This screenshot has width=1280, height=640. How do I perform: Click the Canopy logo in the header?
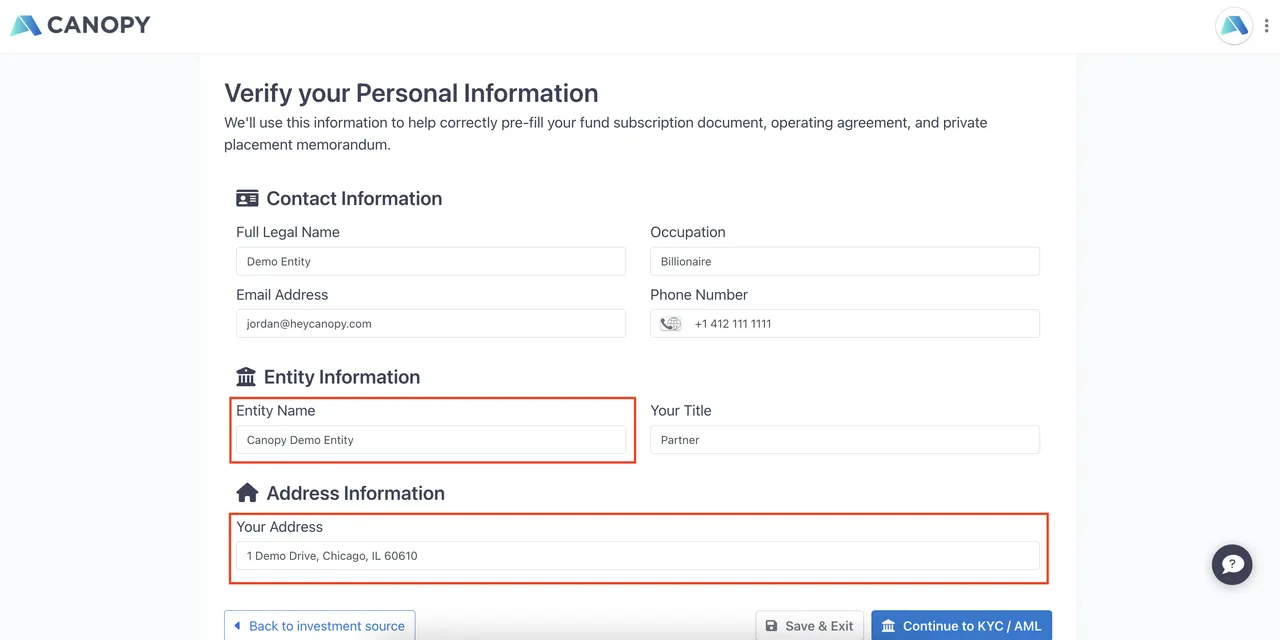pyautogui.click(x=81, y=25)
